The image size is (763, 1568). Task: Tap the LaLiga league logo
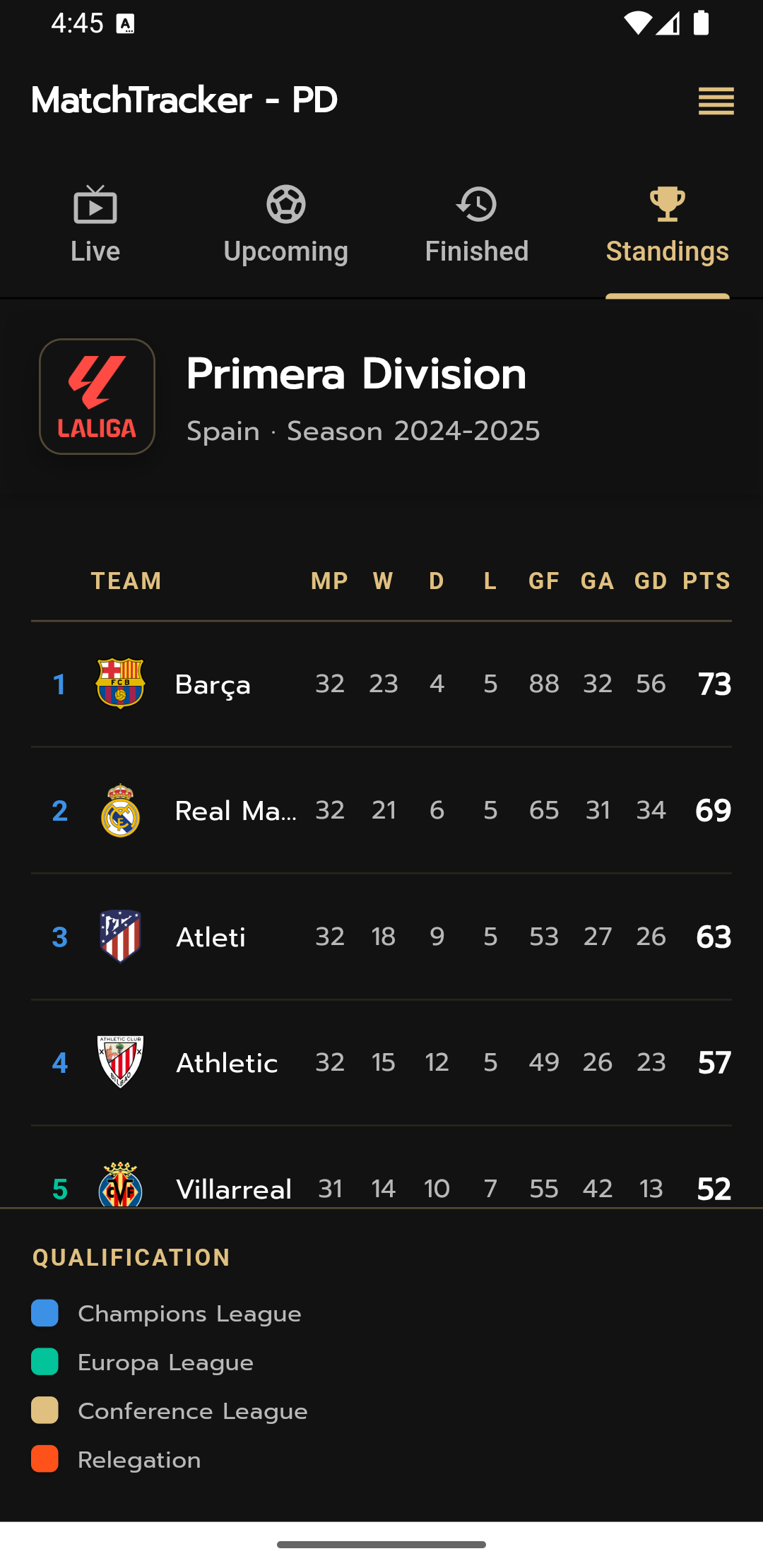(x=97, y=396)
